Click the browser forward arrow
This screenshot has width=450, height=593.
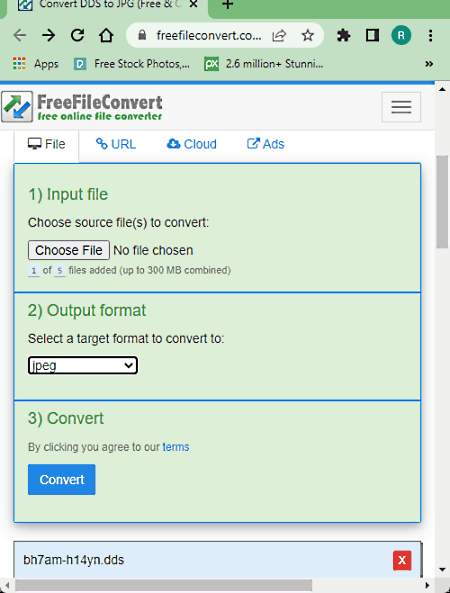48,36
